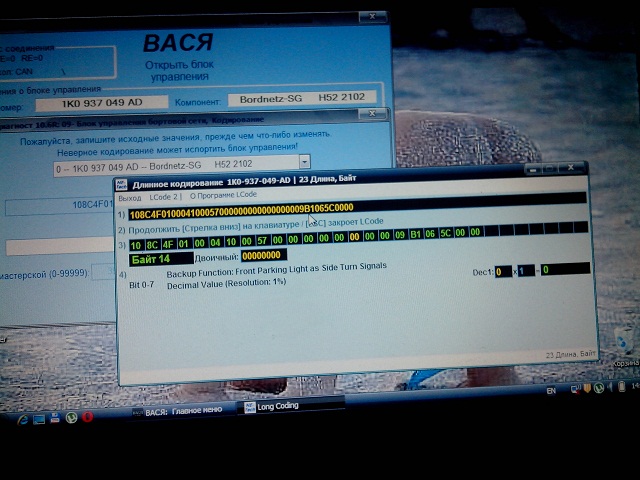Image resolution: width=640 pixels, height=480 pixels.
Task: Click Decimal Value (Resolution: 1%) text
Action: coord(227,284)
